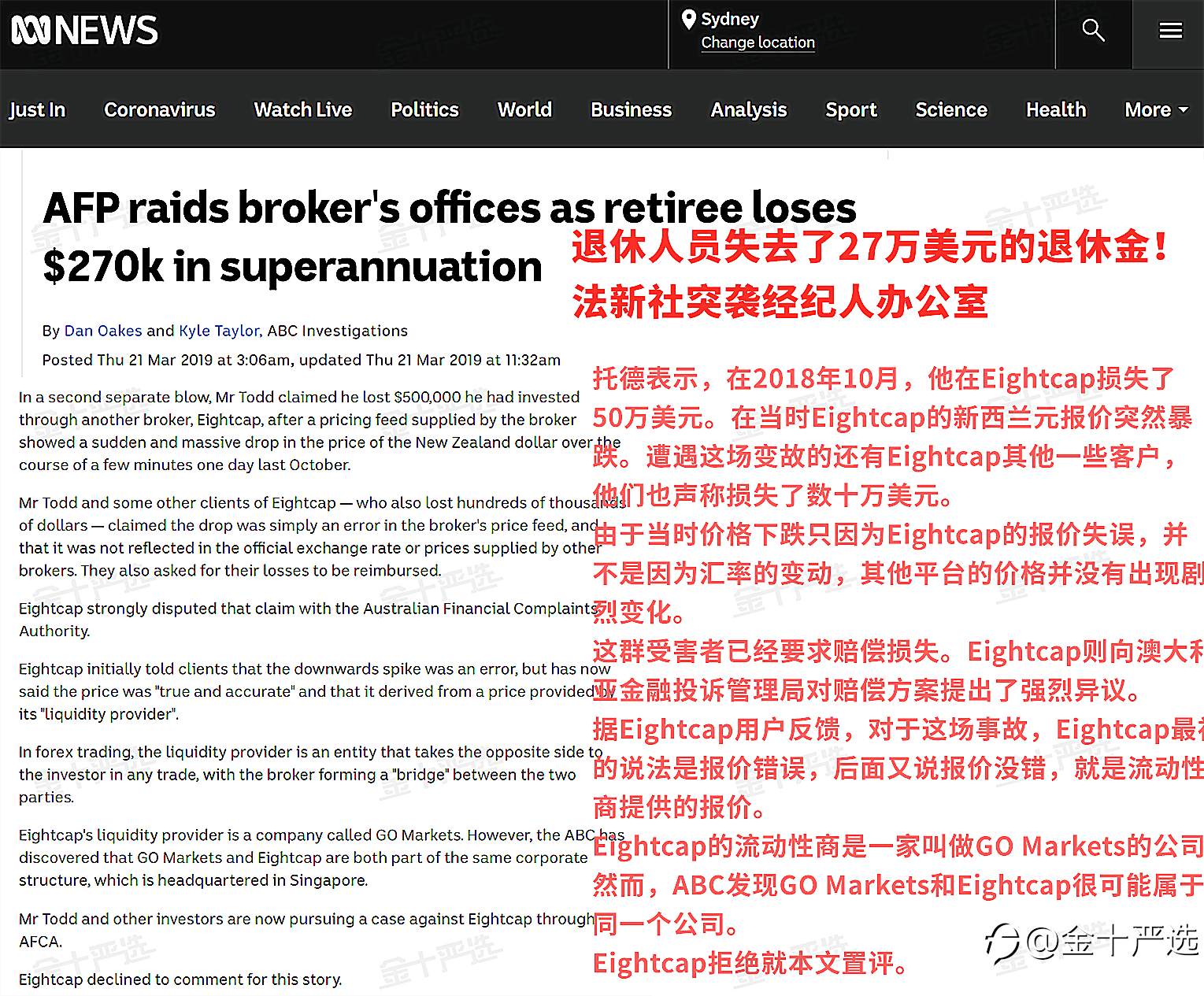This screenshot has width=1204, height=996.
Task: Click paragraph starting 'Eightcap initially told clients'
Action: point(316,691)
